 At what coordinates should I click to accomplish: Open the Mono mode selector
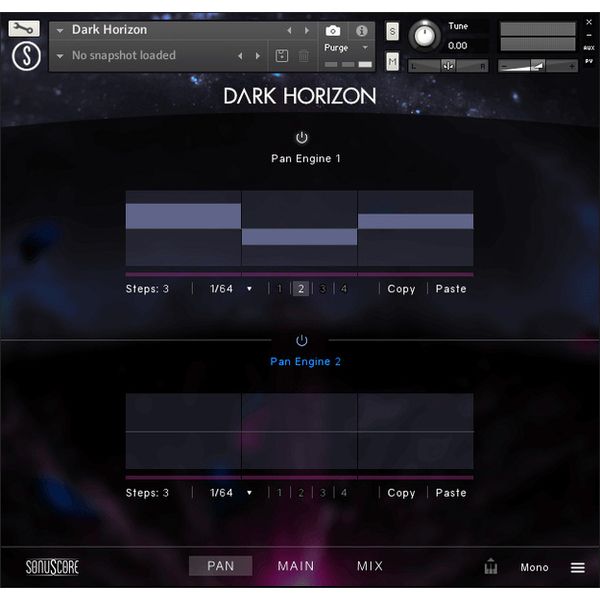point(534,567)
